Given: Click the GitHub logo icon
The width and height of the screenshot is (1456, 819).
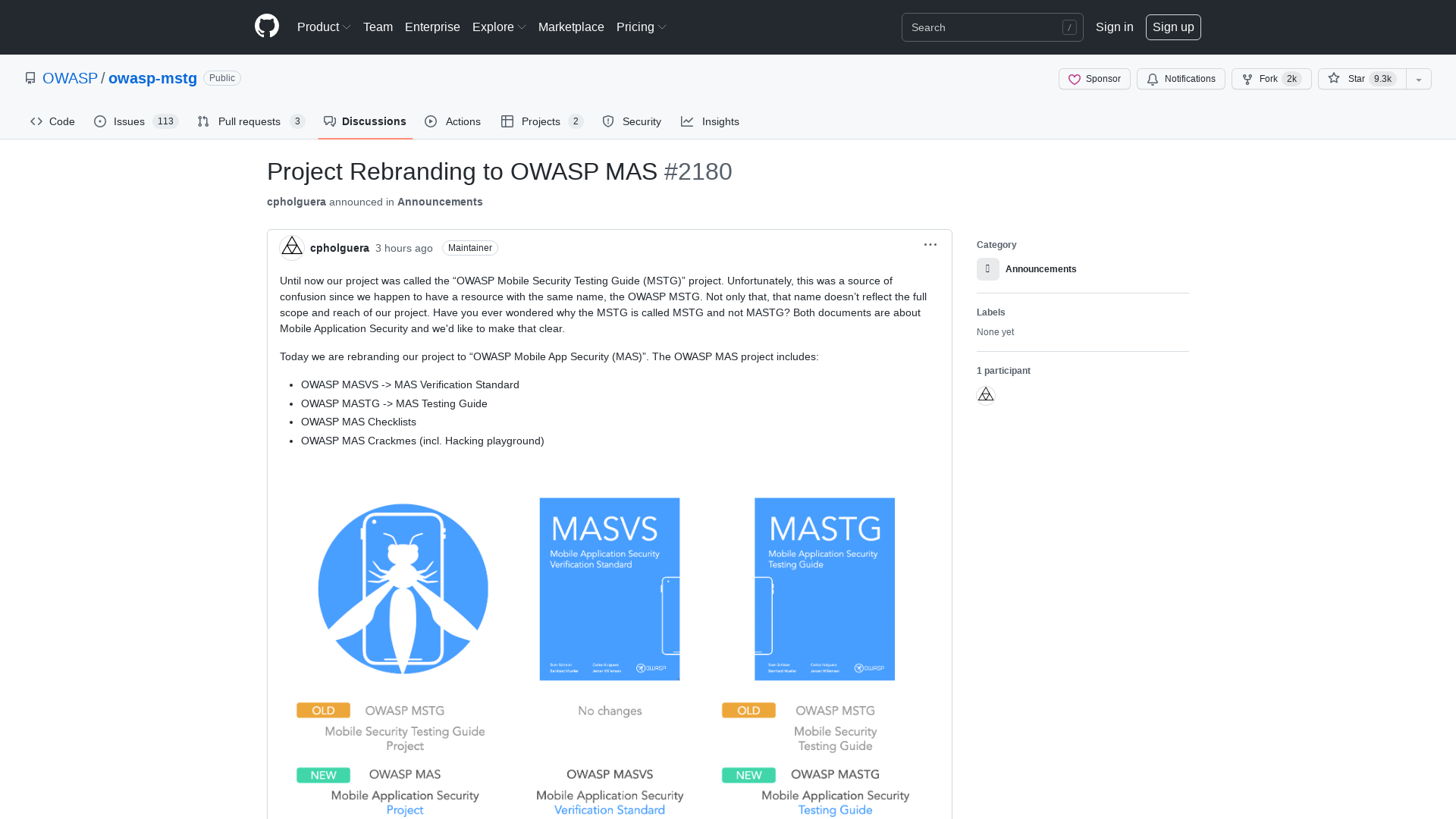Looking at the screenshot, I should pos(266,27).
